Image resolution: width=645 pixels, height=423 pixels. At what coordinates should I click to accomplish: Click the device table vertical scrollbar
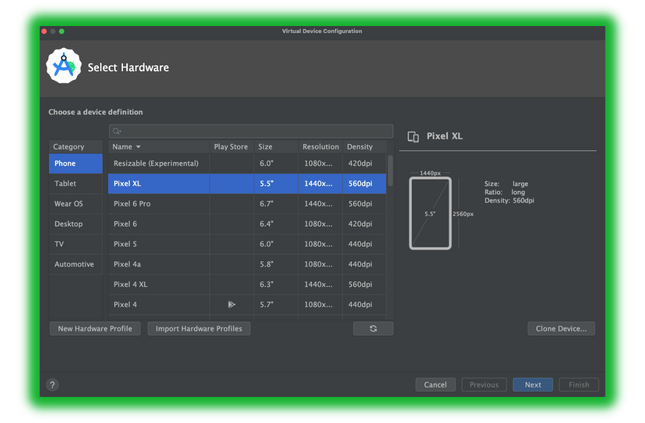coord(390,172)
